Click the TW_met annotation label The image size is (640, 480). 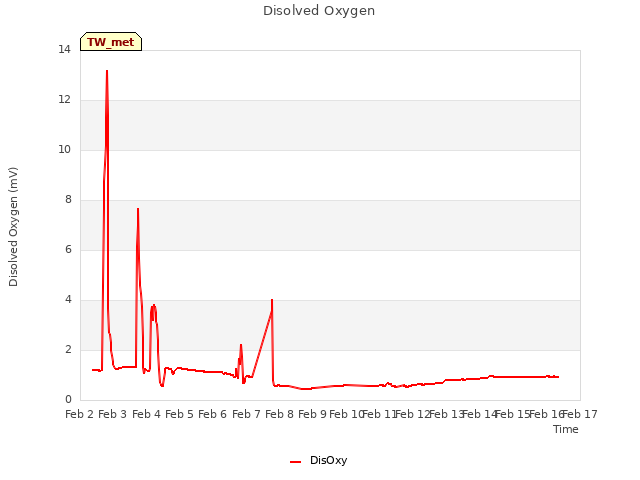[111, 42]
